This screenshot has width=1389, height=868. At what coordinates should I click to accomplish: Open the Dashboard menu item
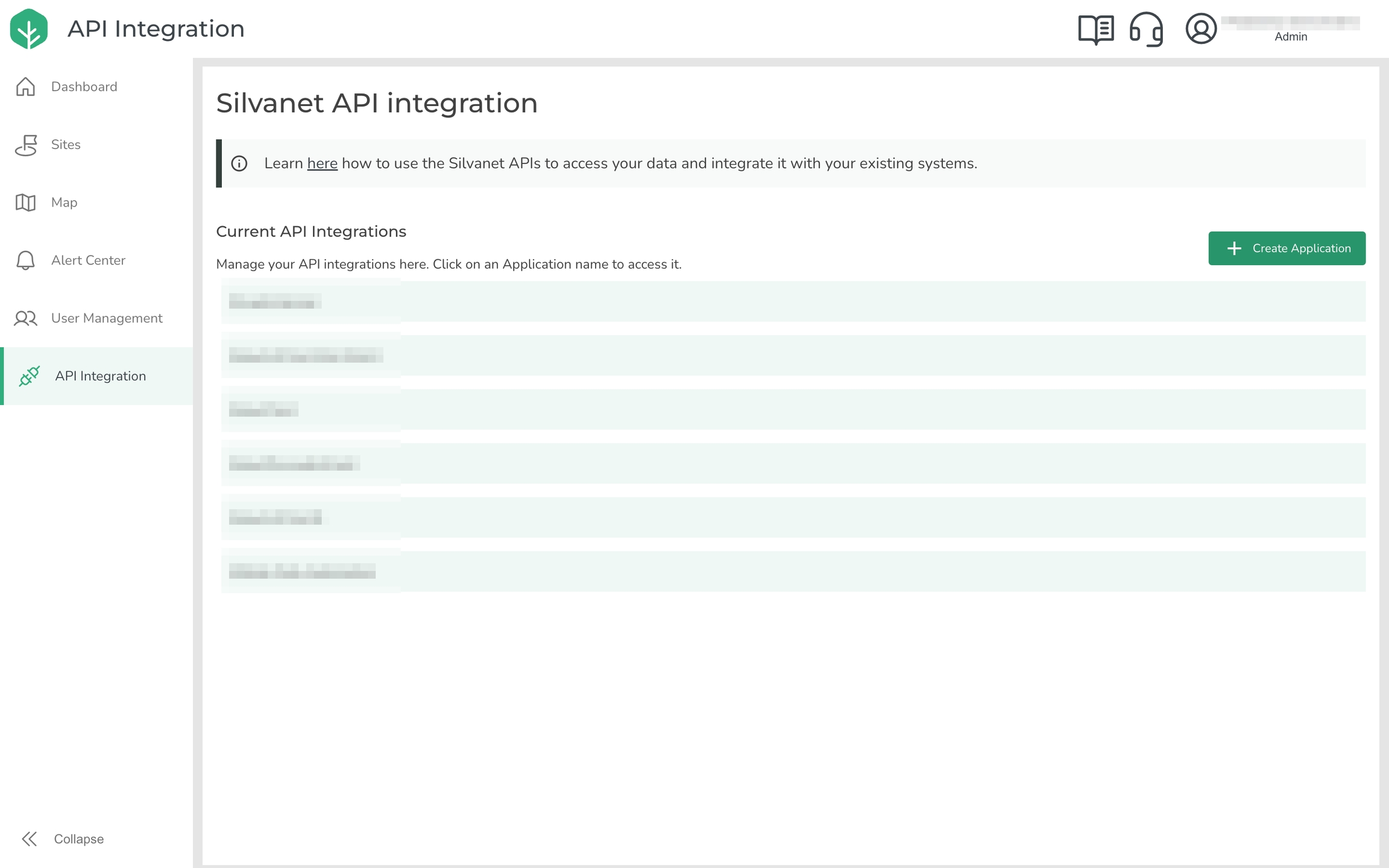pos(84,87)
